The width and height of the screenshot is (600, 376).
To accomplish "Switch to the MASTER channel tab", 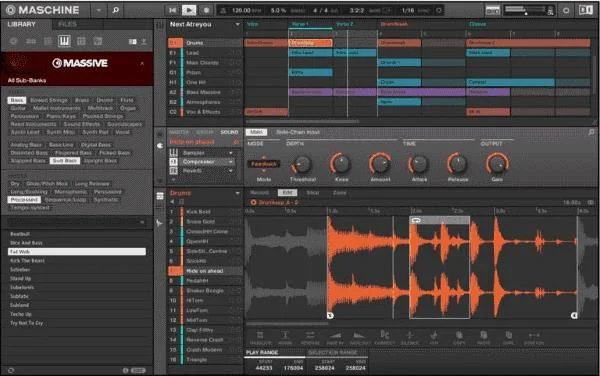I will [x=179, y=132].
